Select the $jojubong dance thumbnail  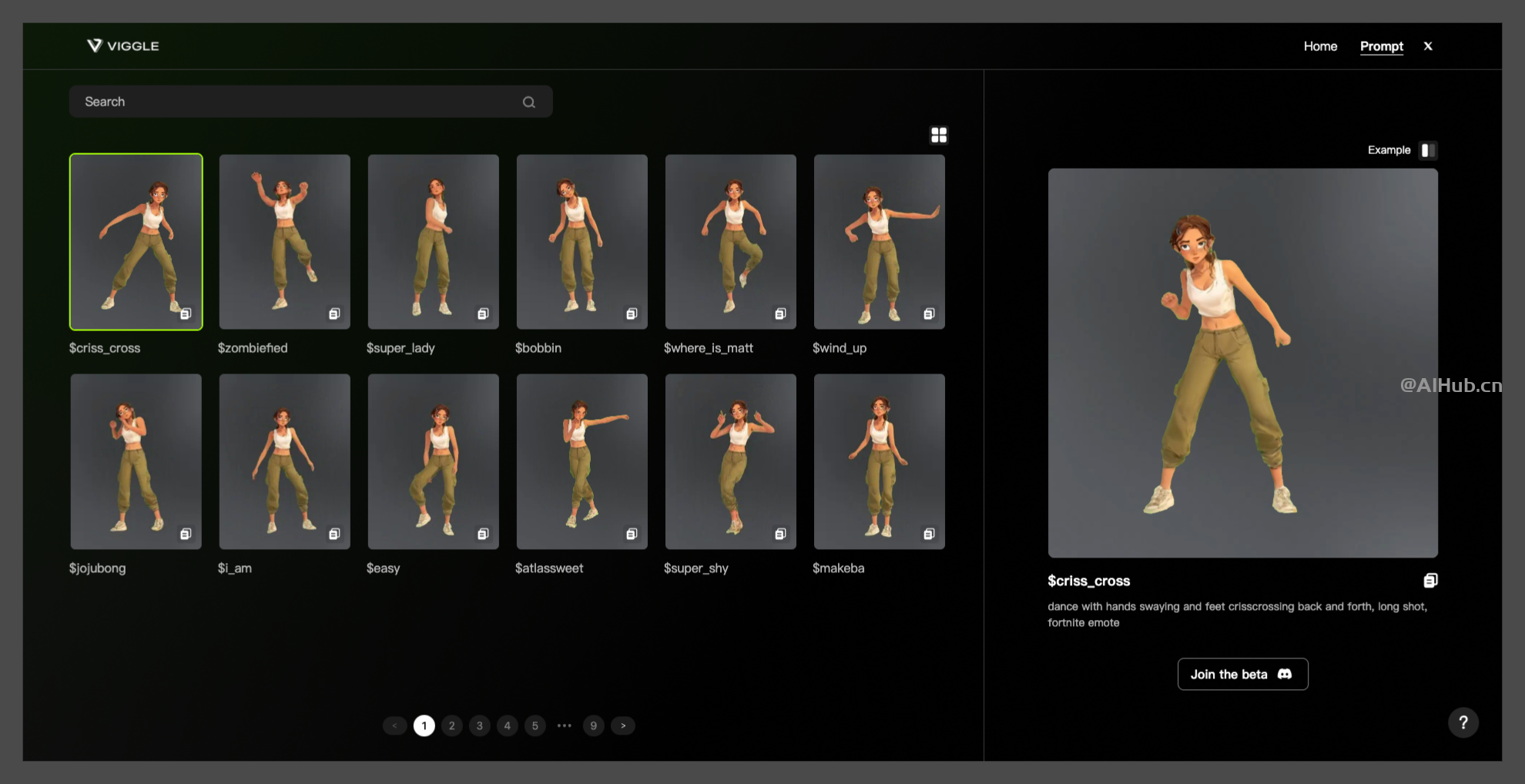[136, 461]
